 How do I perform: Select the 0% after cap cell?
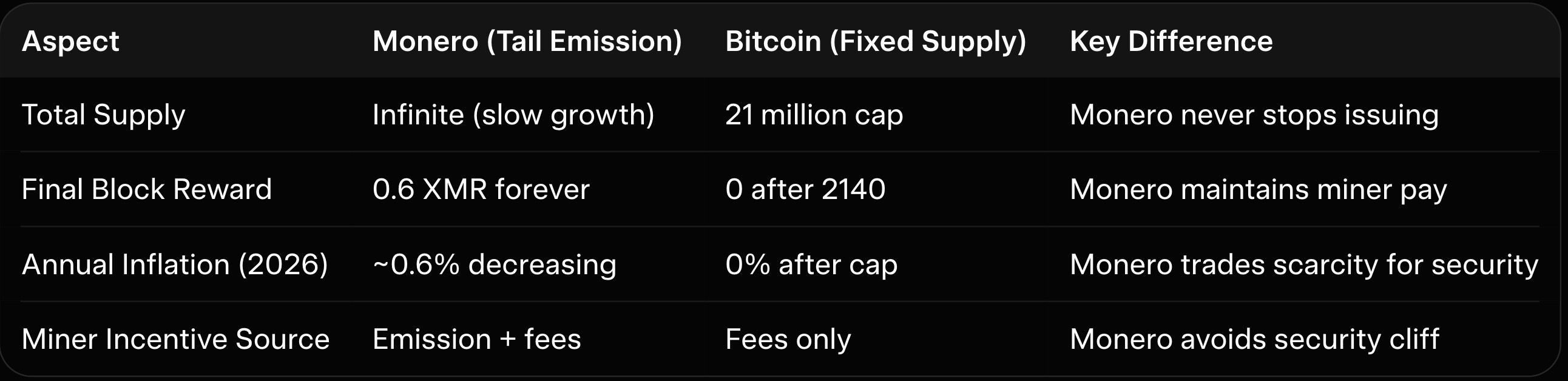click(811, 264)
